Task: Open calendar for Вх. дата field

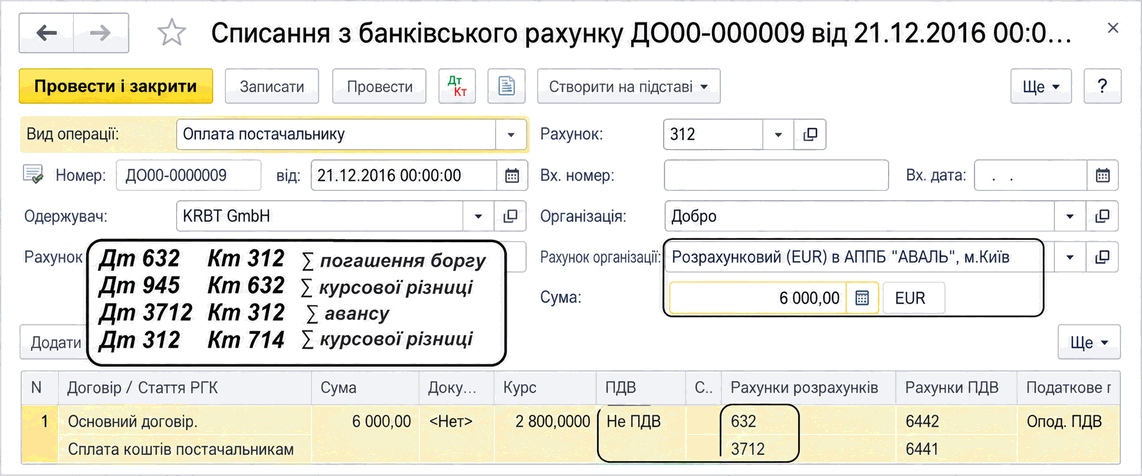Action: coord(1103,175)
